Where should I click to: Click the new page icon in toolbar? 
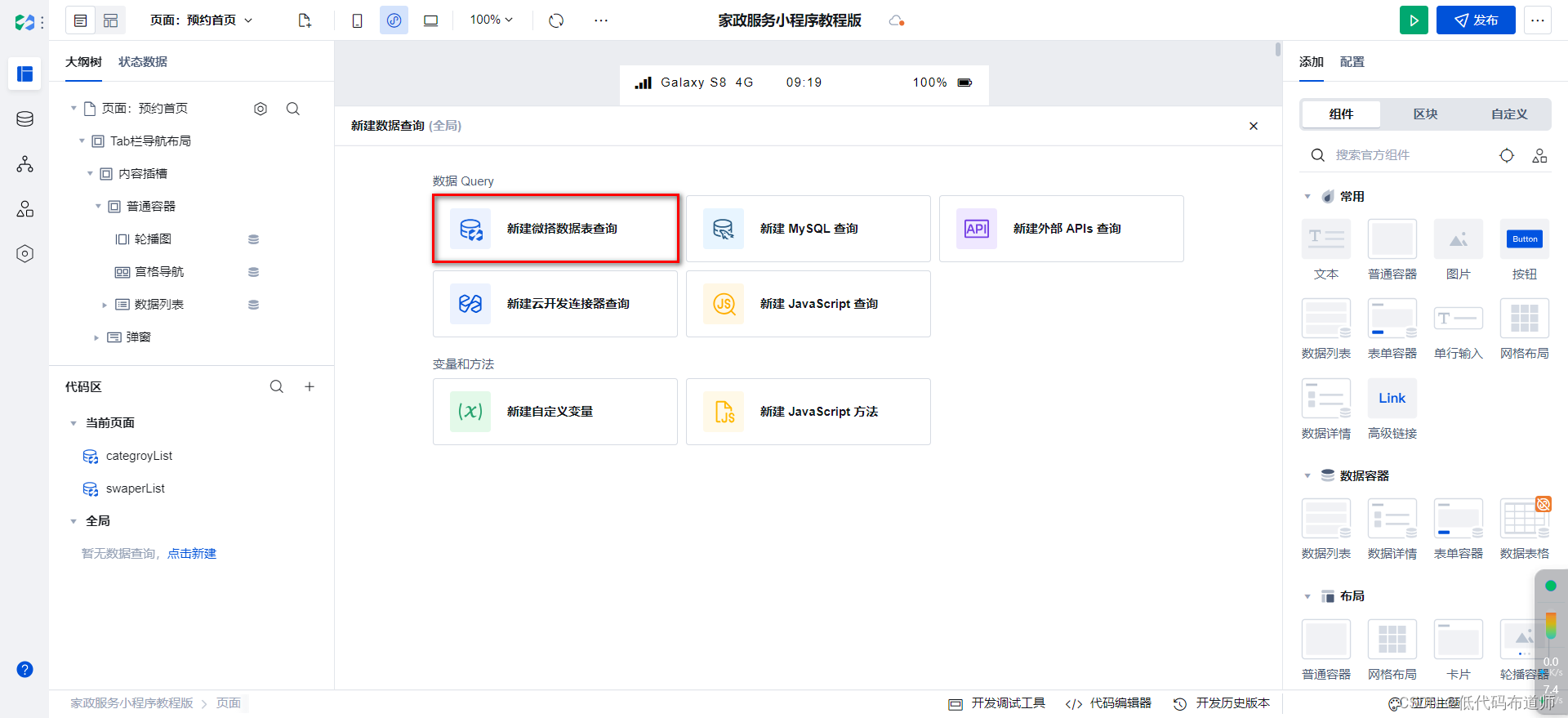point(305,20)
